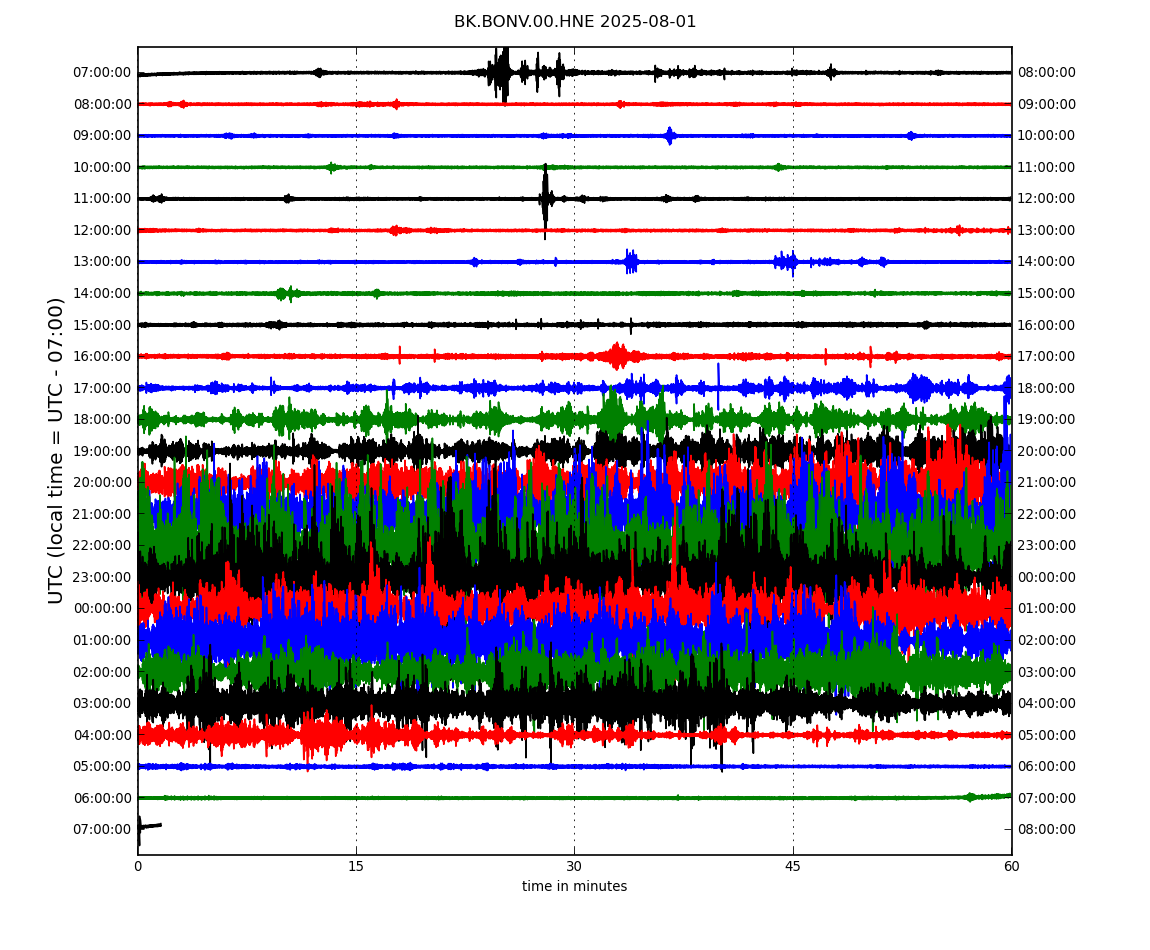Pick right-axis local time label 17:00:00

pyautogui.click(x=1047, y=357)
